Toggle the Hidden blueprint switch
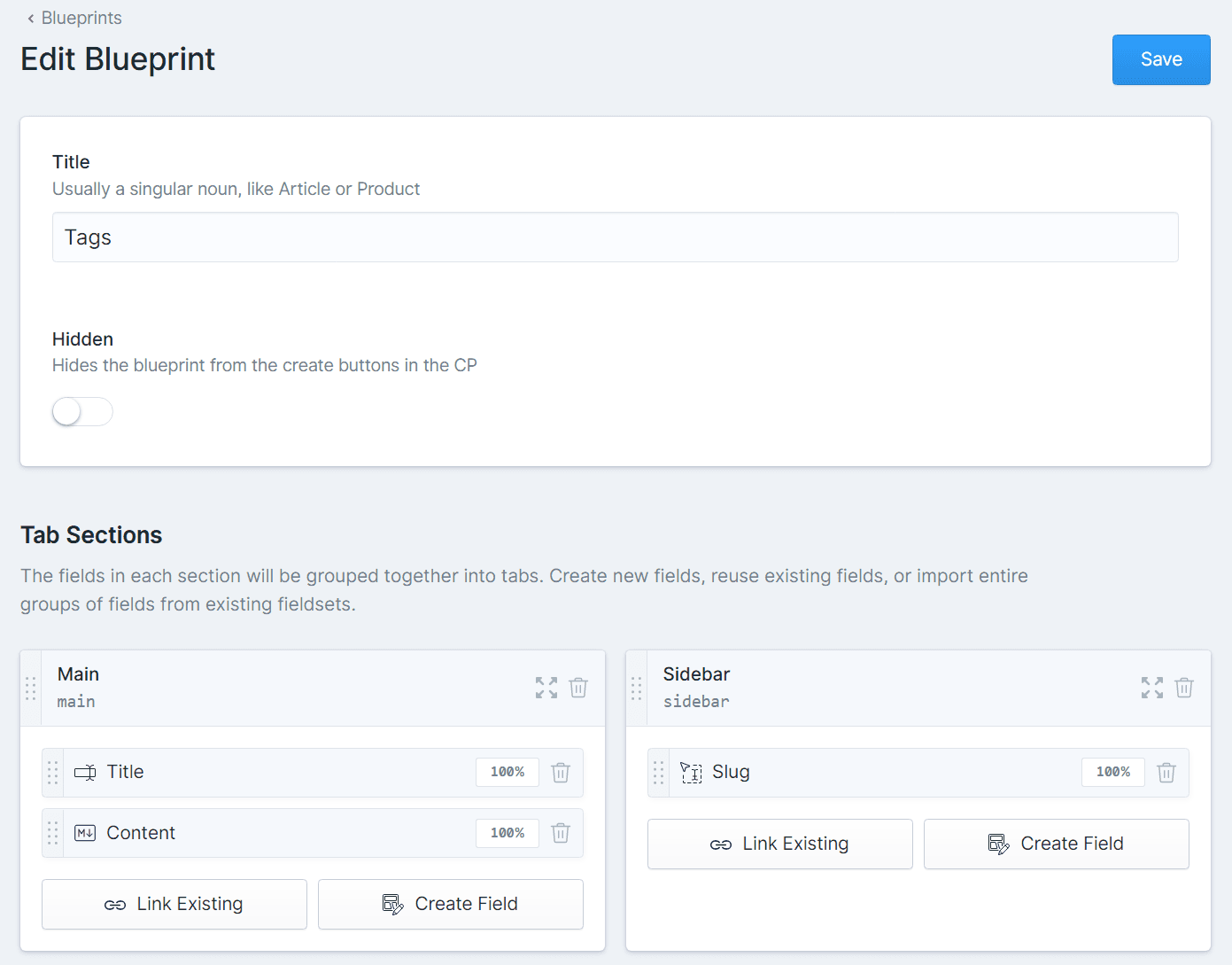Image resolution: width=1232 pixels, height=965 pixels. (x=82, y=411)
